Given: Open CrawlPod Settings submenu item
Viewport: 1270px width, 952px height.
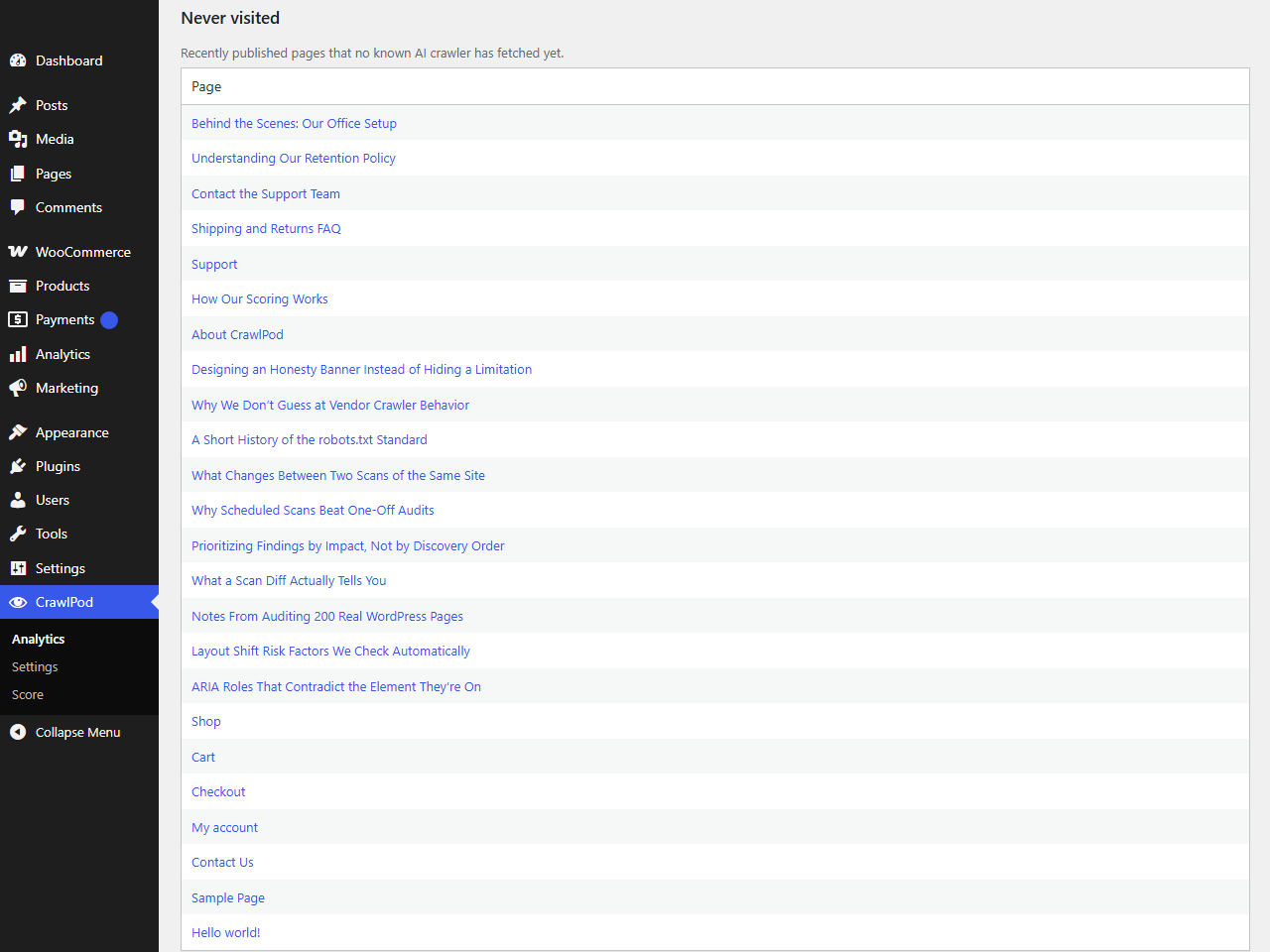Looking at the screenshot, I should point(35,667).
